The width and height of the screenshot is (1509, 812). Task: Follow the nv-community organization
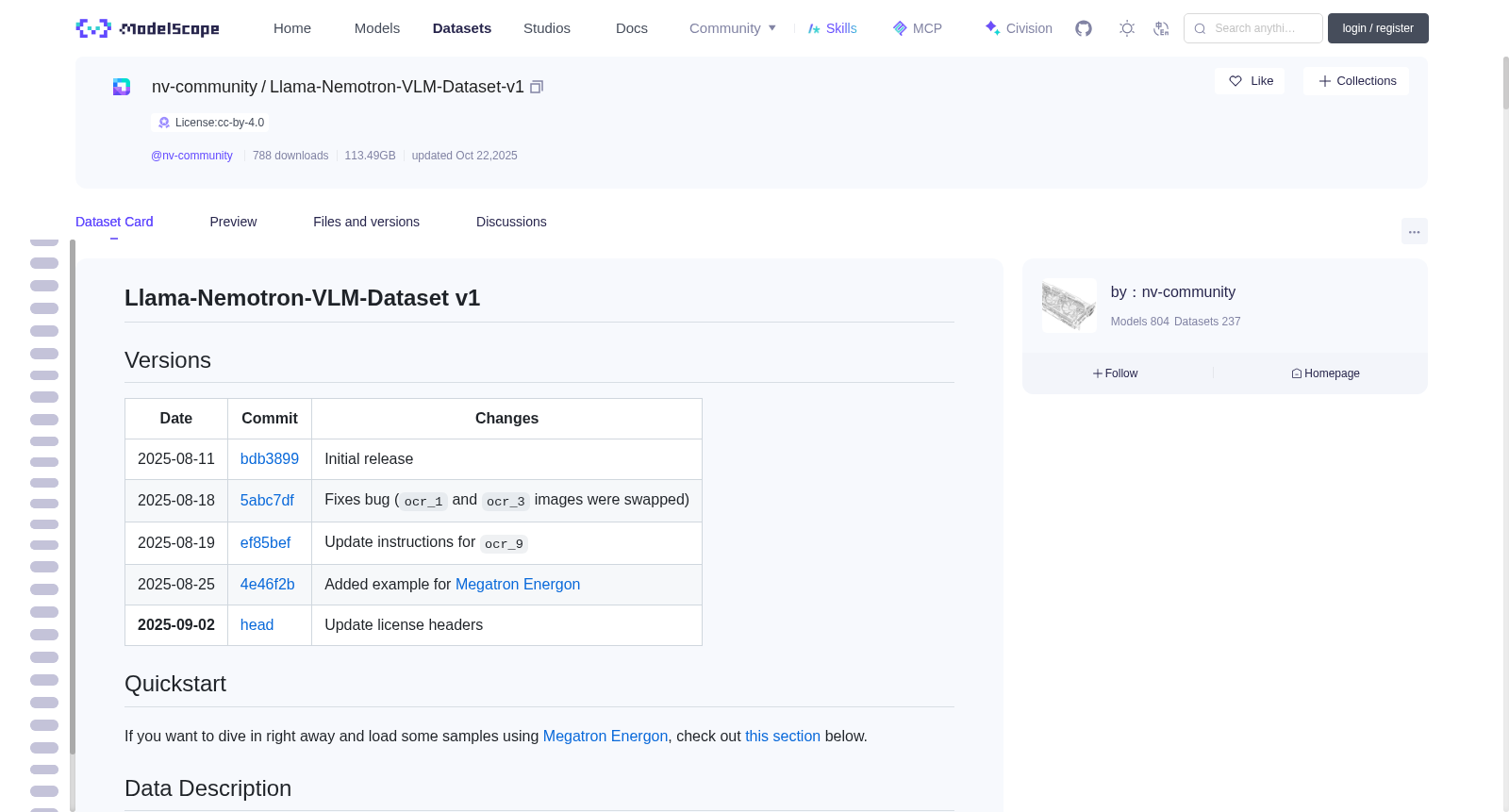pos(1116,373)
